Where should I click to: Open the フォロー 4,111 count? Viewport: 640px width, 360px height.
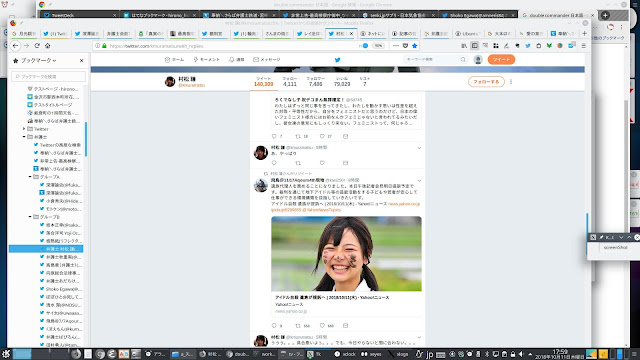[289, 82]
